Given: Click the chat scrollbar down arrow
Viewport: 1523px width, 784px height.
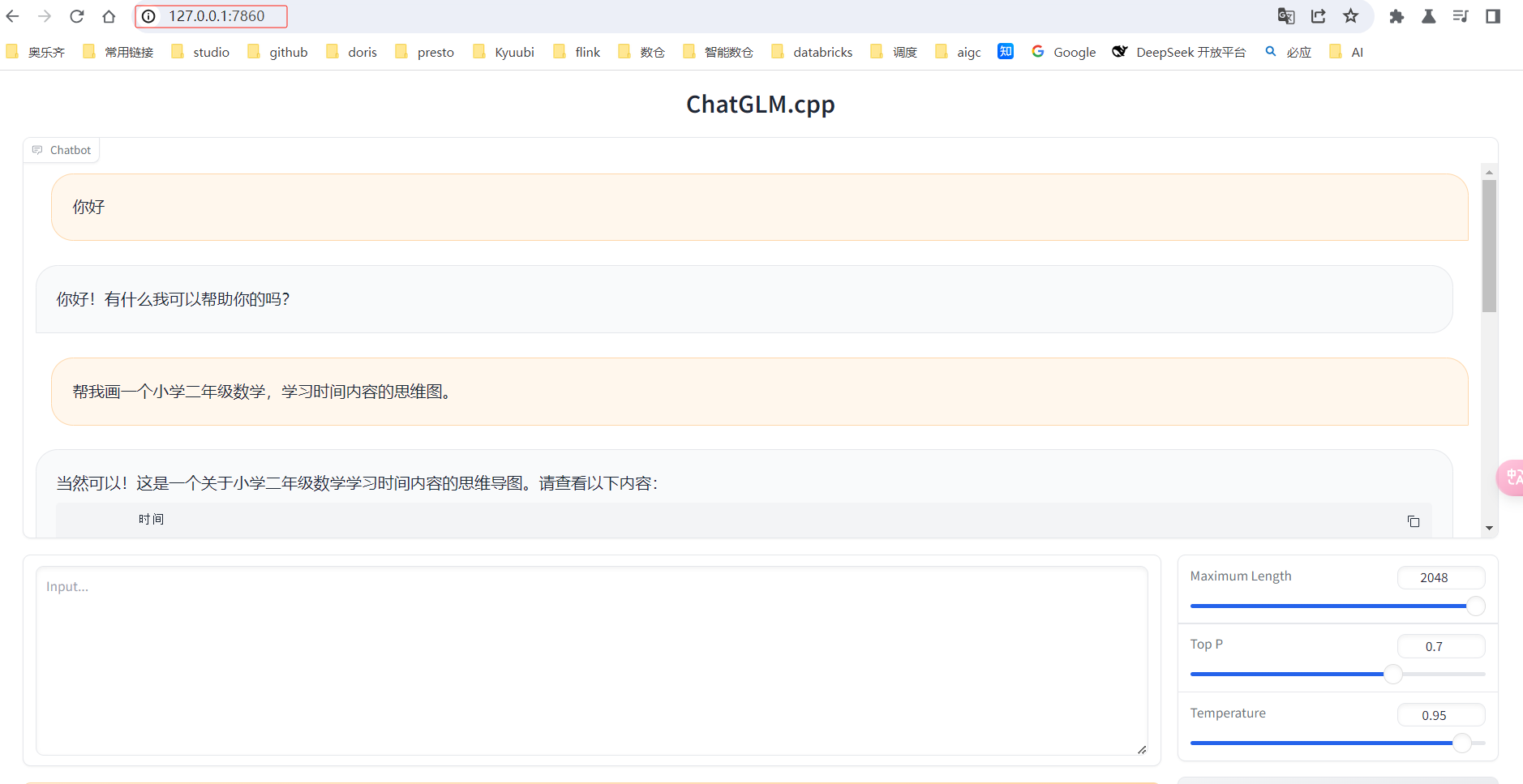Looking at the screenshot, I should [1489, 528].
